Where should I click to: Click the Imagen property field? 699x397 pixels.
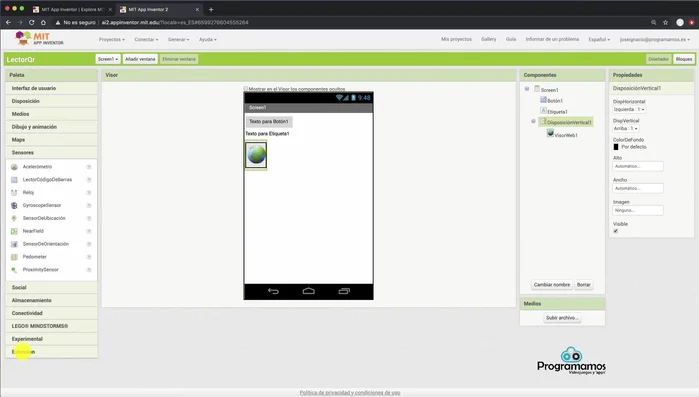[x=638, y=210]
